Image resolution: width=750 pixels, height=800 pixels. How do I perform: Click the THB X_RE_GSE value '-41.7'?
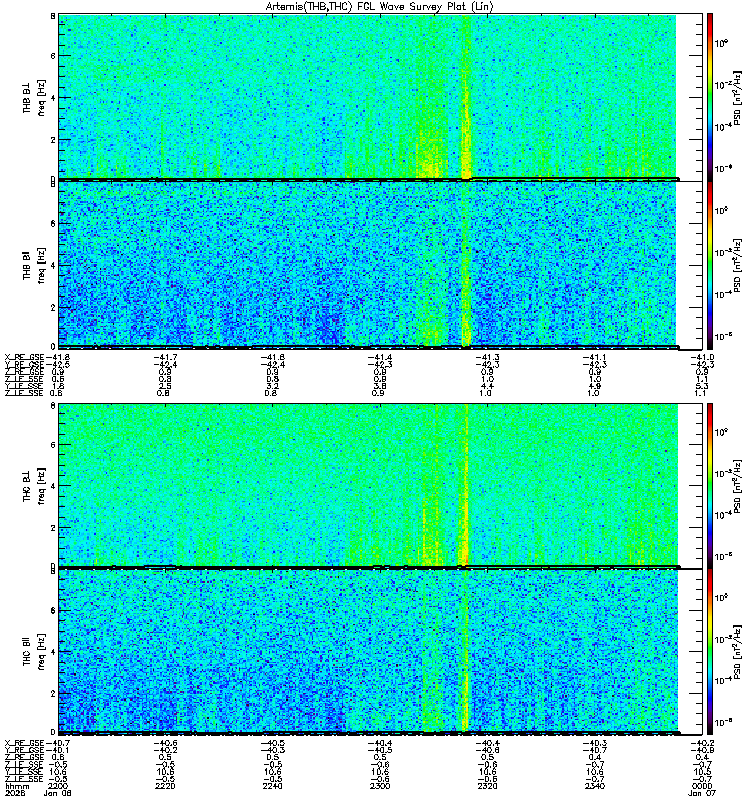(x=166, y=357)
